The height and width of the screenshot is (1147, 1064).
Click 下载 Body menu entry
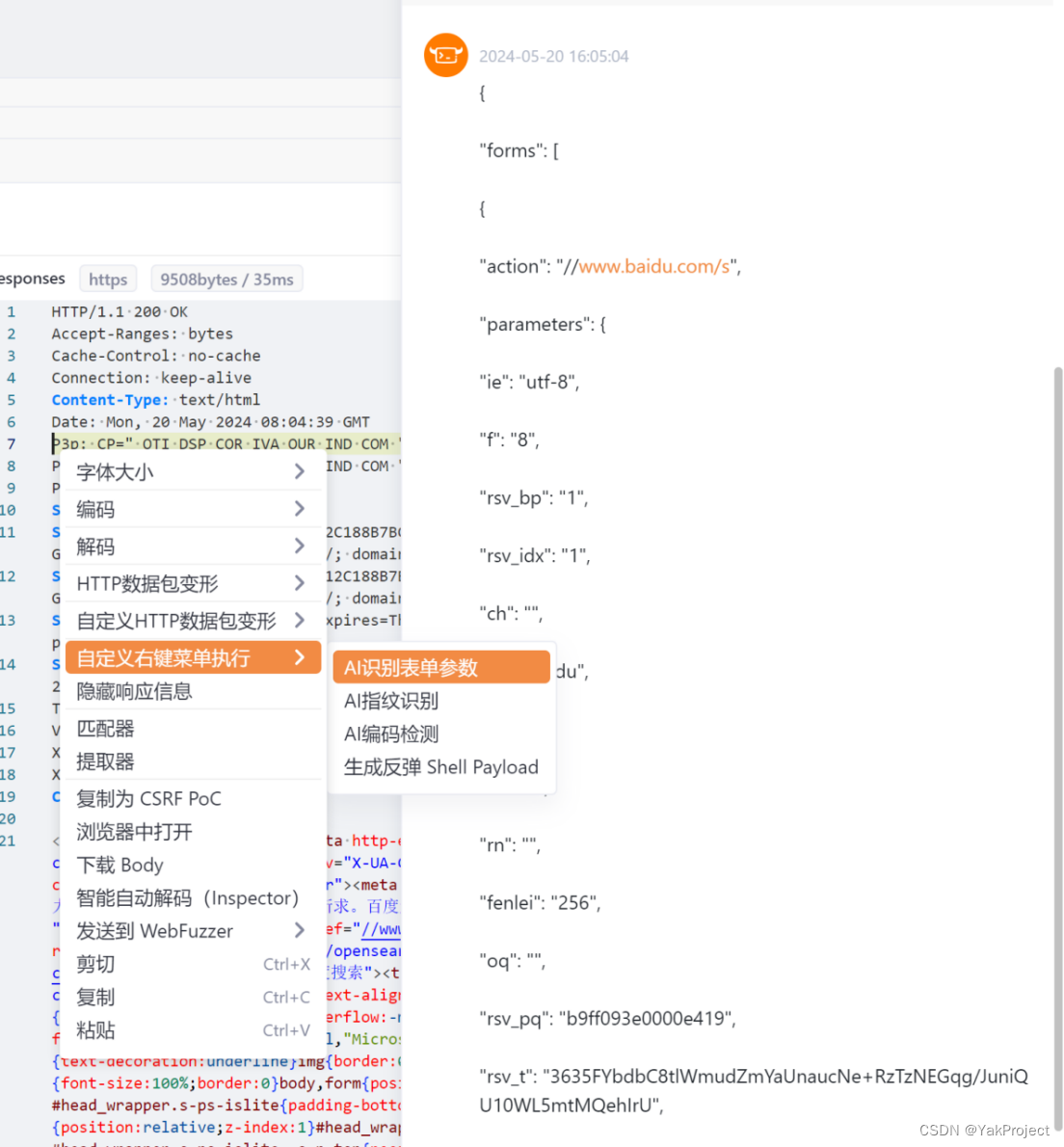pyautogui.click(x=120, y=866)
